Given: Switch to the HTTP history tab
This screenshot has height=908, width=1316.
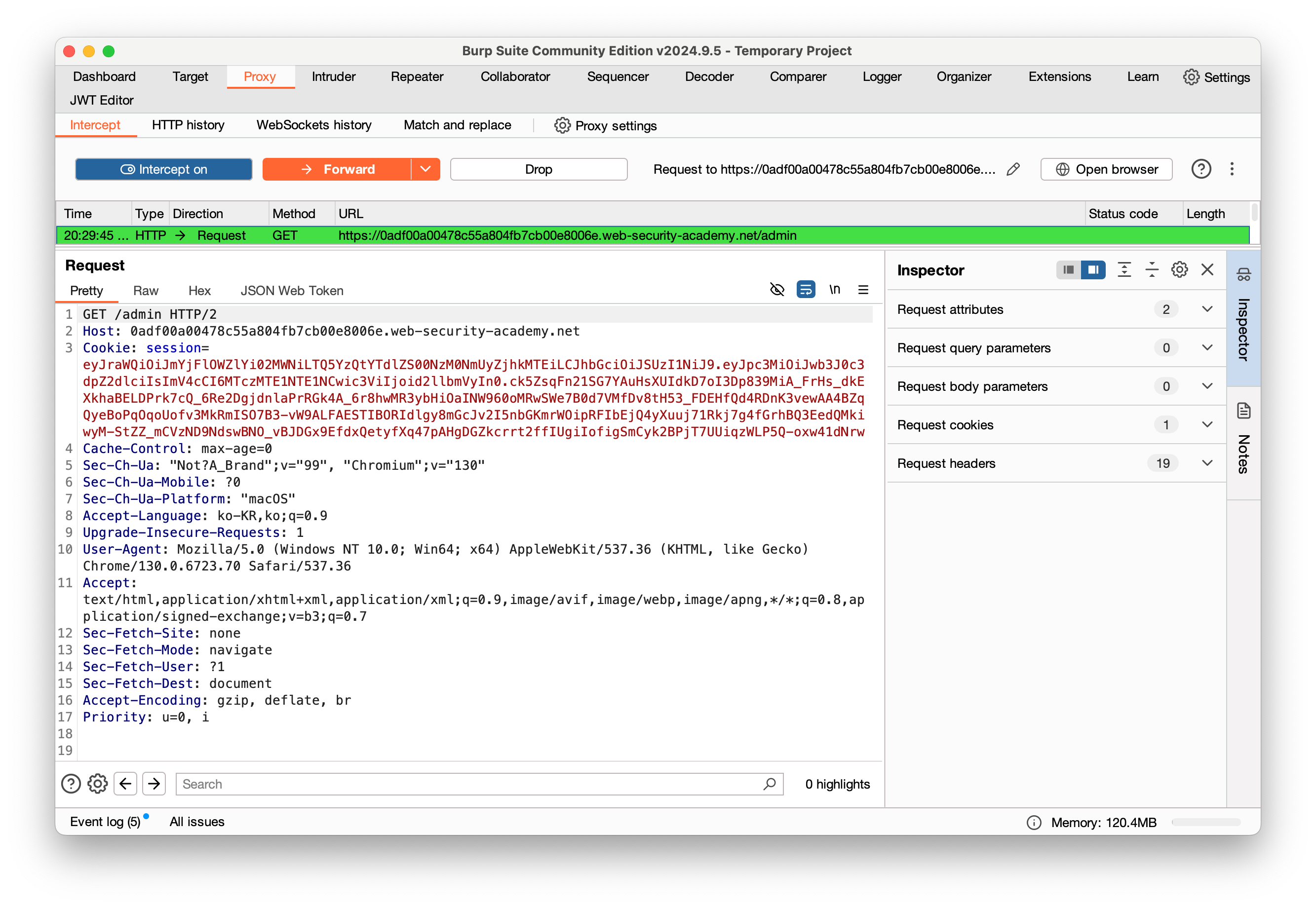Looking at the screenshot, I should [x=188, y=125].
